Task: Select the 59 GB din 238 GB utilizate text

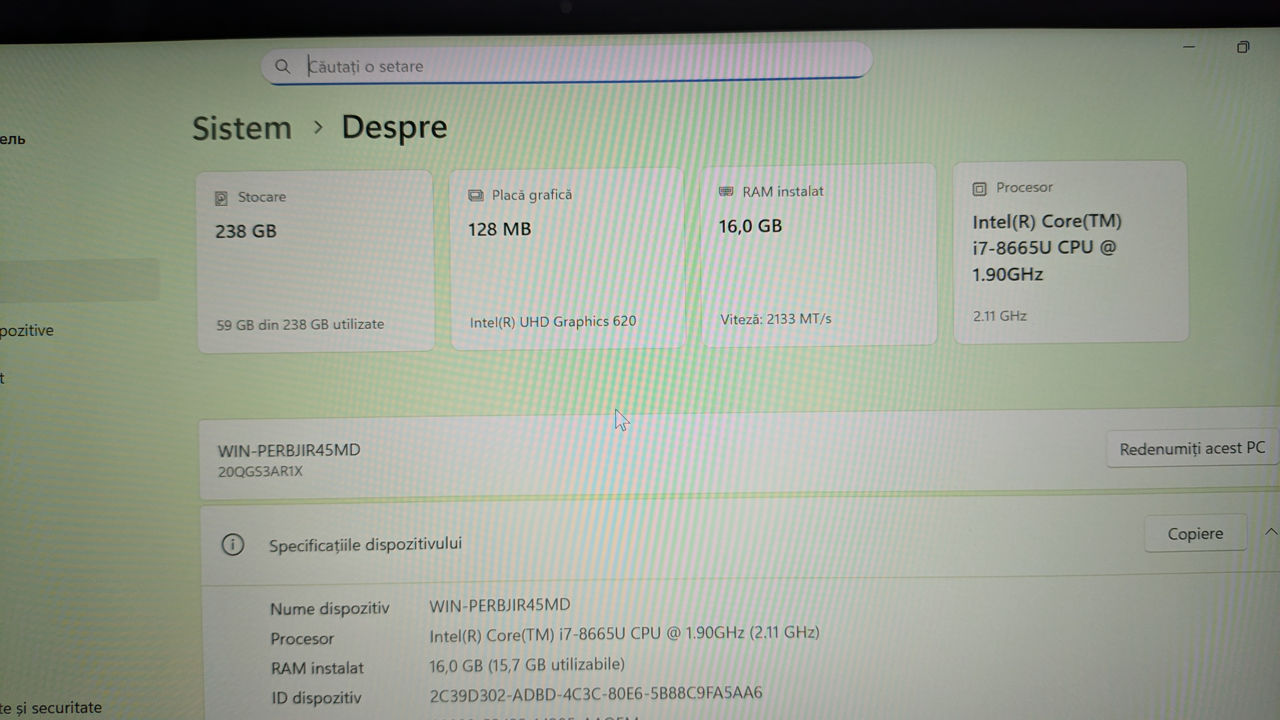Action: (300, 324)
